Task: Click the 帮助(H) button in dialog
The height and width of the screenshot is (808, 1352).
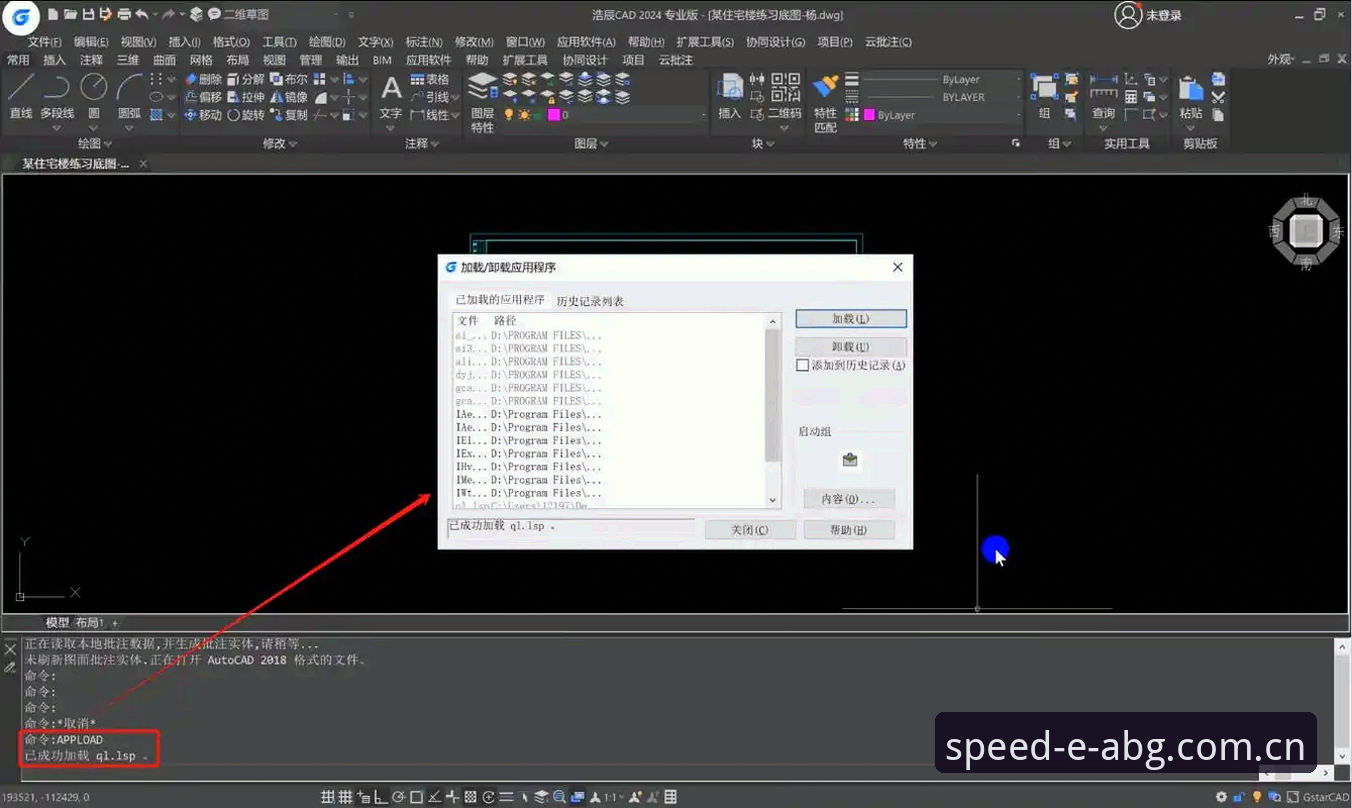Action: (x=849, y=530)
